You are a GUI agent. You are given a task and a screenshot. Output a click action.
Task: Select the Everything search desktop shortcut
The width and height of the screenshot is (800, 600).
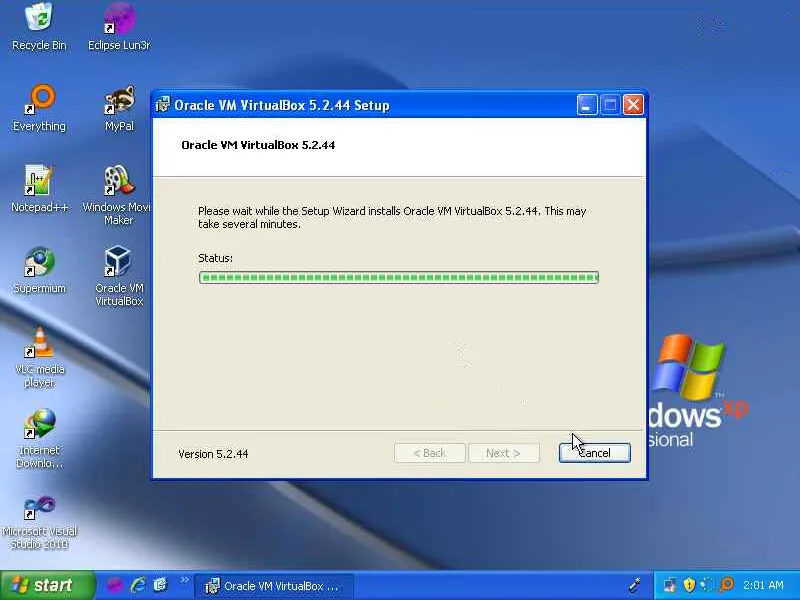(x=39, y=108)
